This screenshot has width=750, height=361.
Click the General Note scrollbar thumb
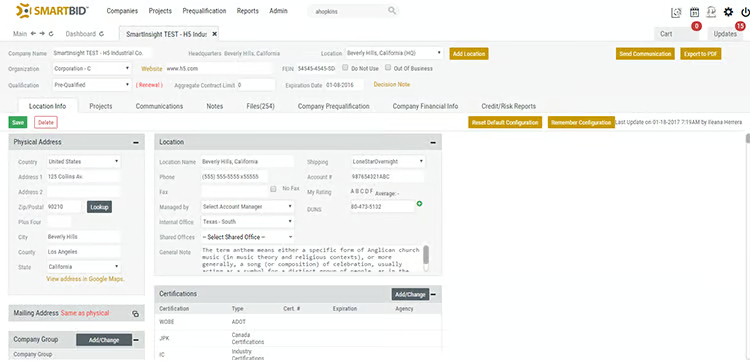[x=426, y=255]
